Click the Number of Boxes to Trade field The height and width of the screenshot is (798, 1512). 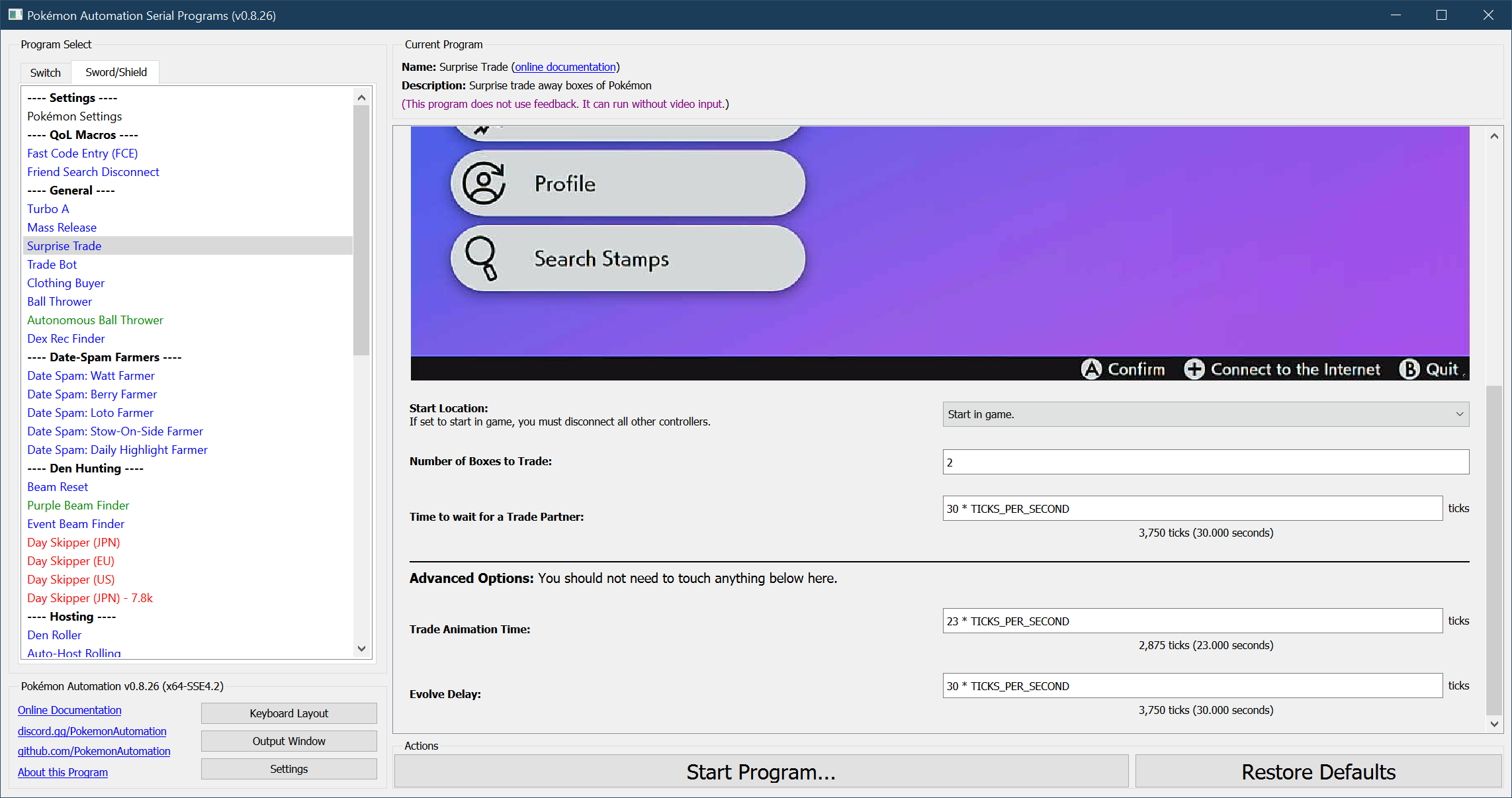coord(1205,462)
